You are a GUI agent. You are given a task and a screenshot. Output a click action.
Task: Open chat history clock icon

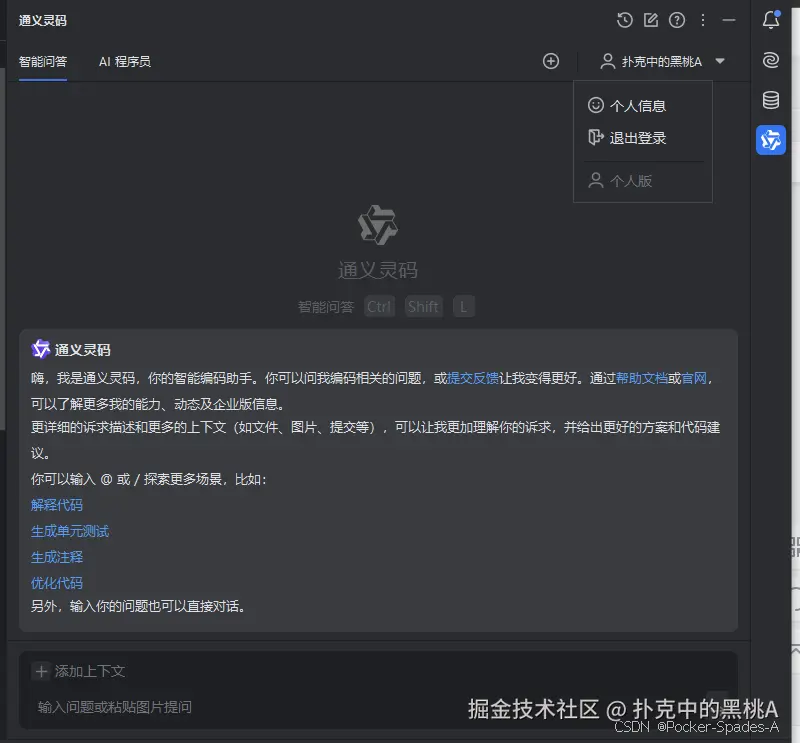(624, 20)
